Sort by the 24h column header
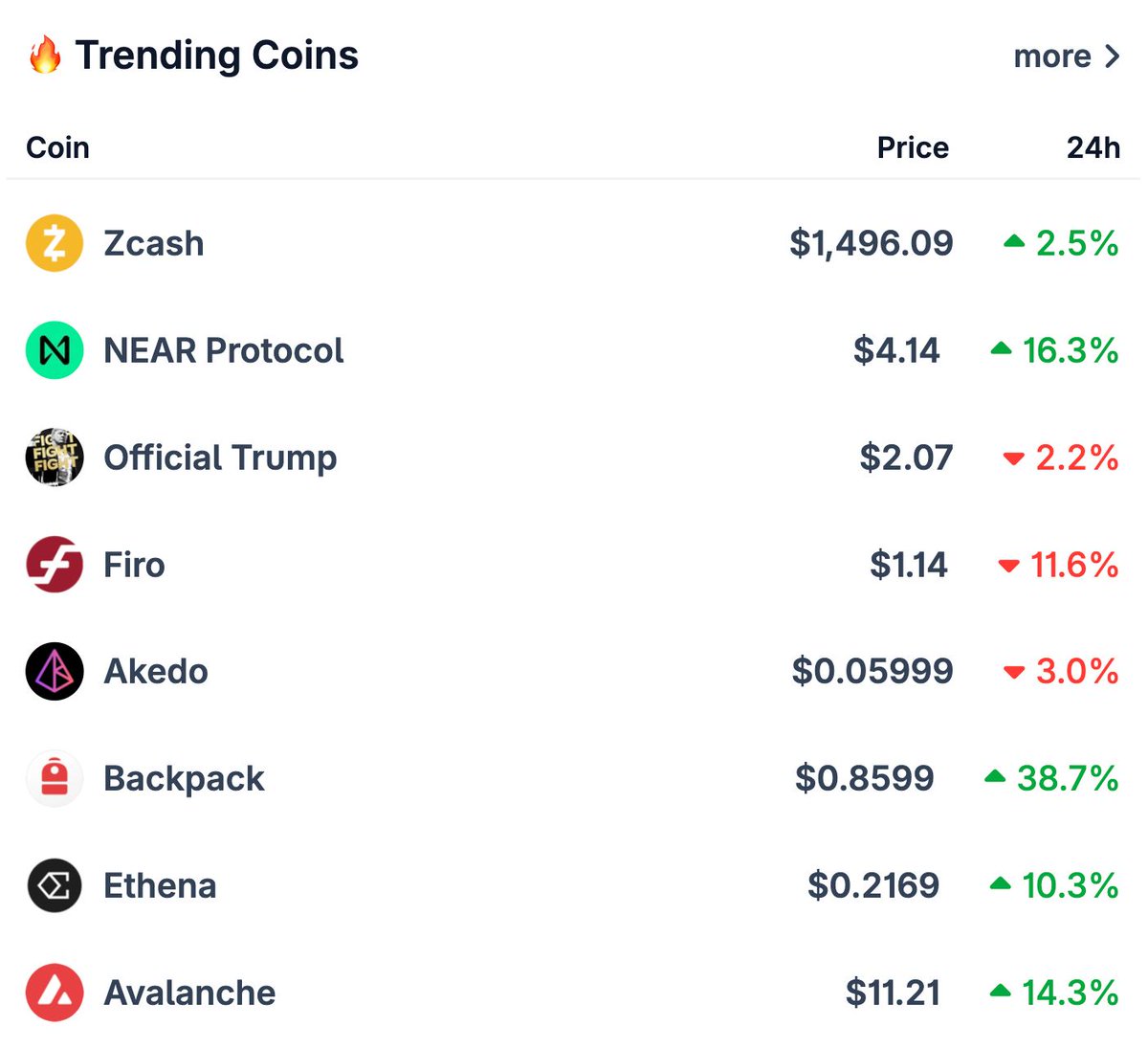The height and width of the screenshot is (1049, 1148). [x=1093, y=147]
